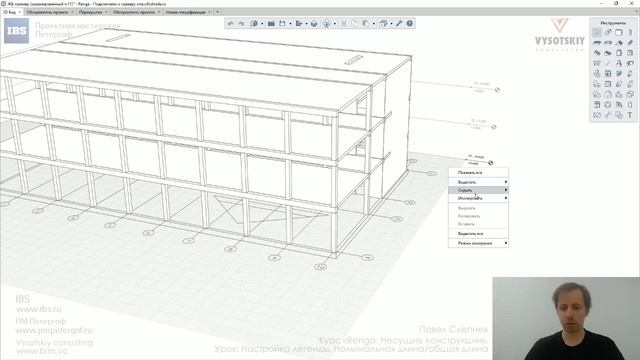
Task: Choose the Door tool in the Инструменты panel
Action: pyautogui.click(x=619, y=53)
